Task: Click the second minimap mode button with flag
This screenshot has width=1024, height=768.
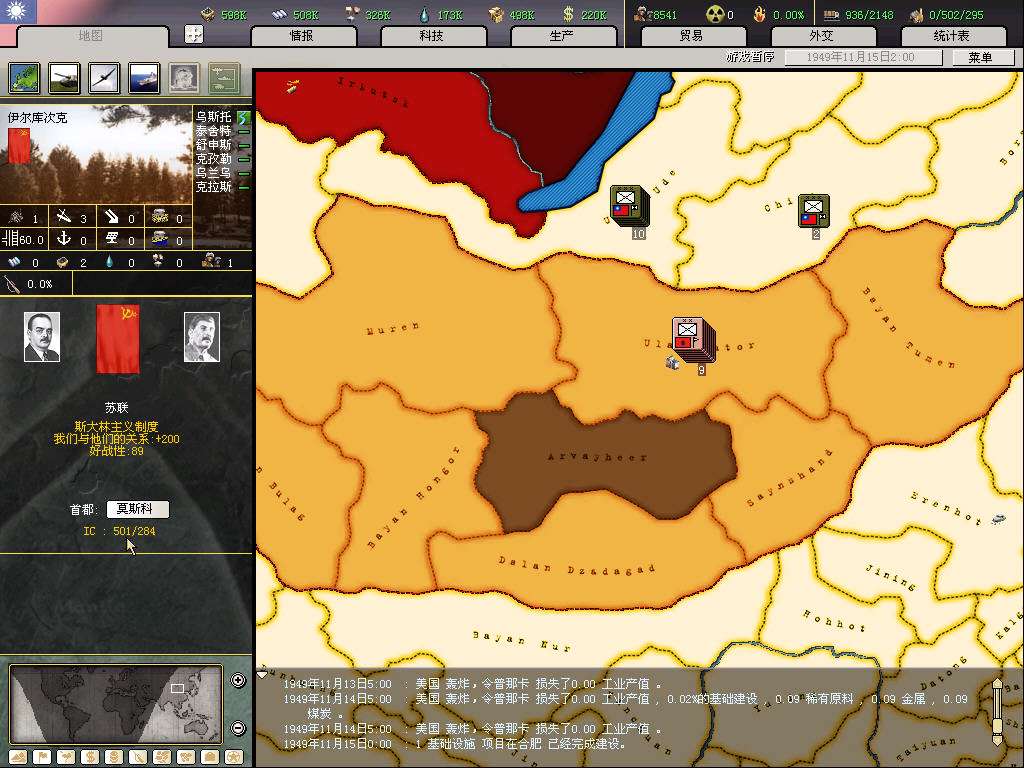Action: [42, 756]
